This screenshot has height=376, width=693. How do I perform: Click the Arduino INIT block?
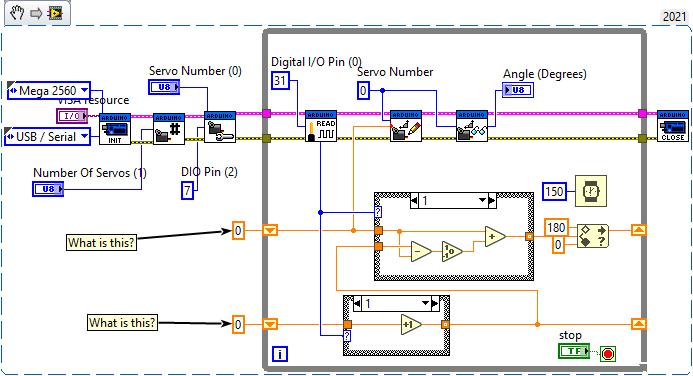pos(115,129)
